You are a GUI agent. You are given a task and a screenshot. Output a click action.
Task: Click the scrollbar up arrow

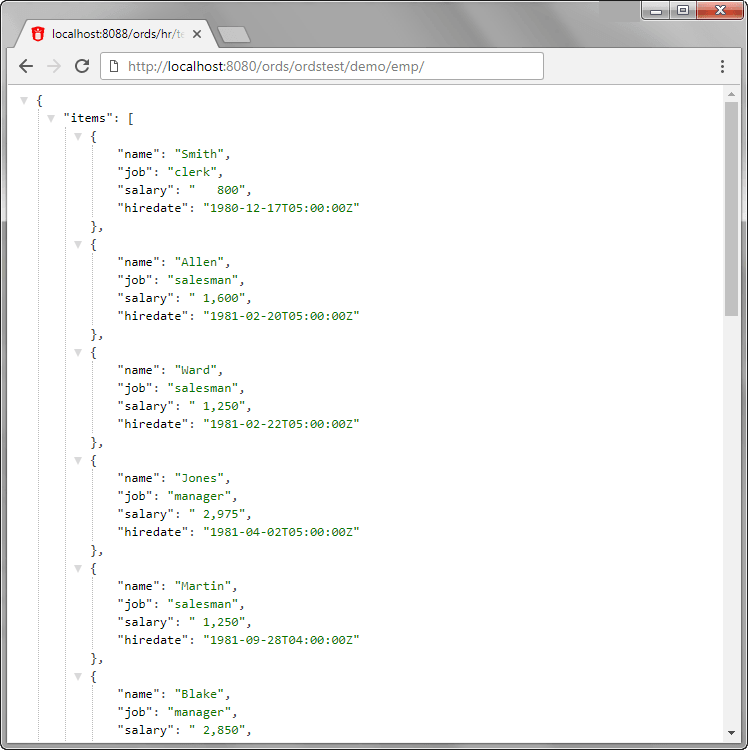pyautogui.click(x=731, y=94)
